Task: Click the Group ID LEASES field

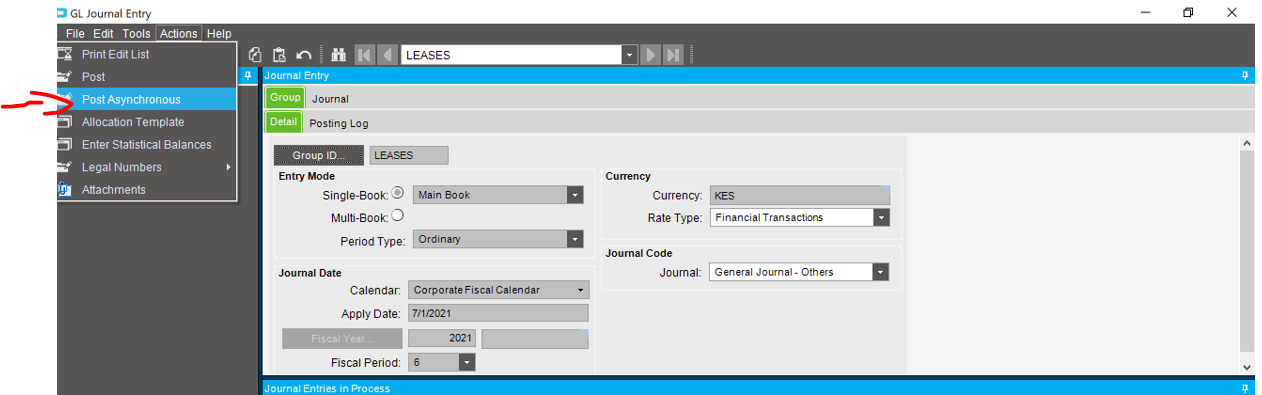Action: pos(409,155)
